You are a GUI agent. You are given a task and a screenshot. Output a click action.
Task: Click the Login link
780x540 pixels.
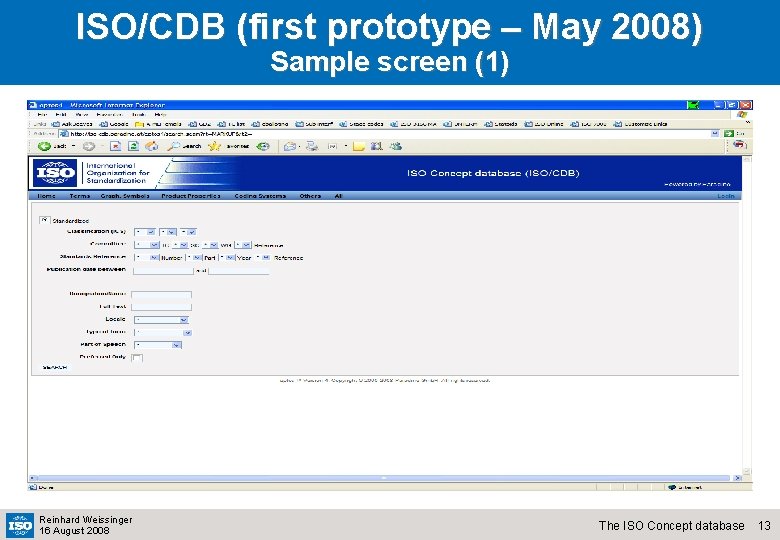coord(726,196)
